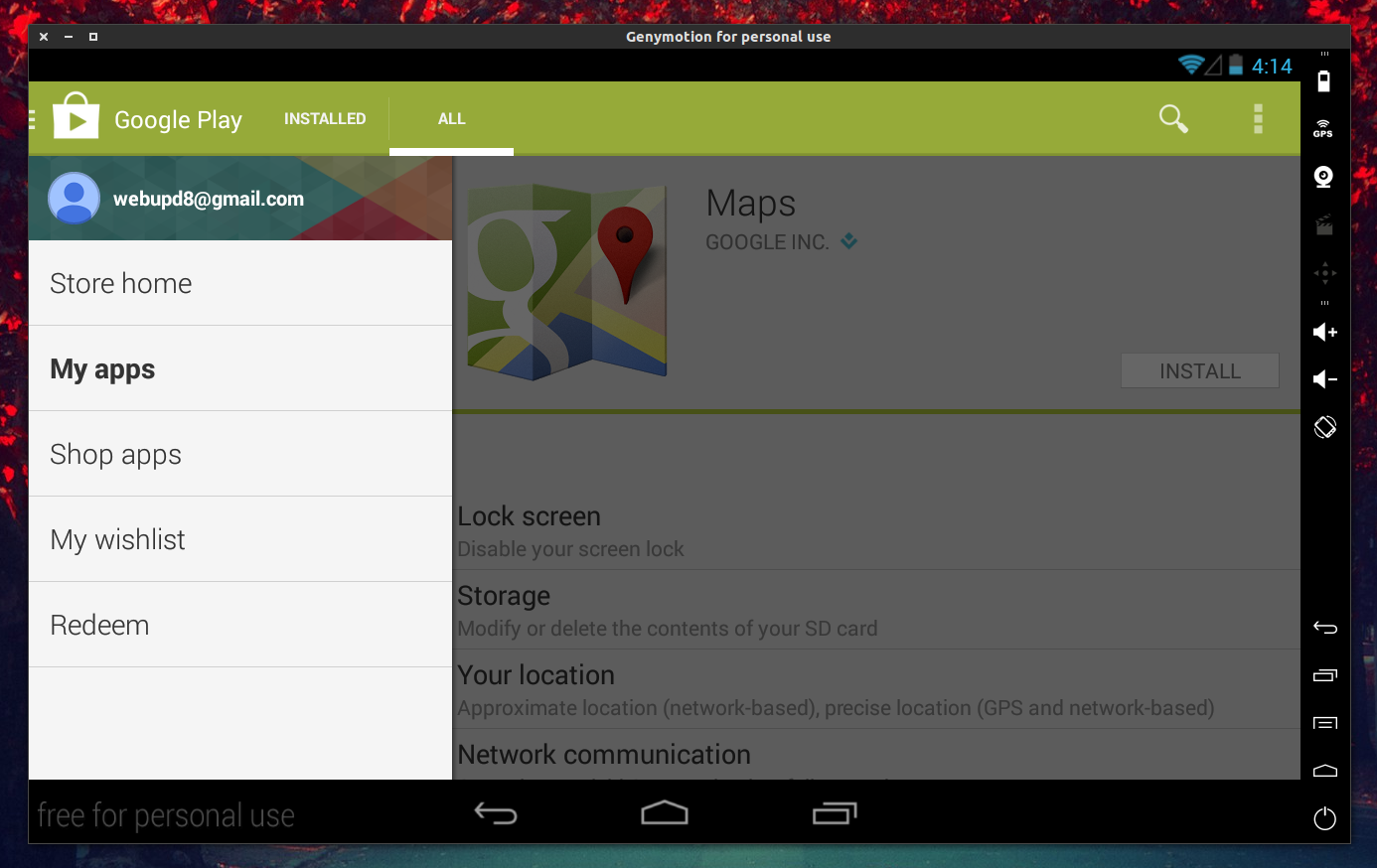The height and width of the screenshot is (868, 1377).
Task: Open the webcam camera widget
Action: pyautogui.click(x=1323, y=177)
